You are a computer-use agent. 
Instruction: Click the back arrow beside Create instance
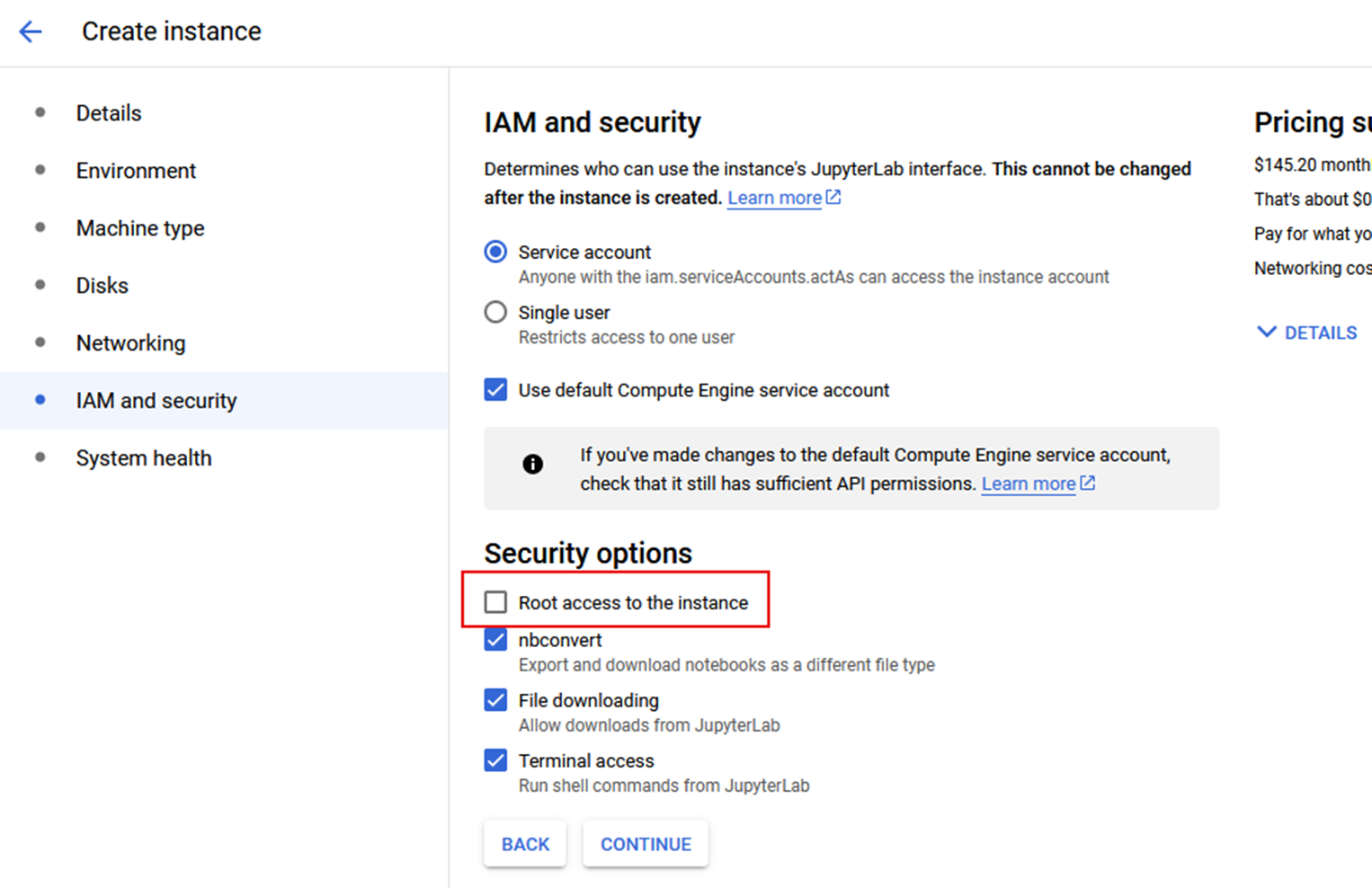click(30, 31)
